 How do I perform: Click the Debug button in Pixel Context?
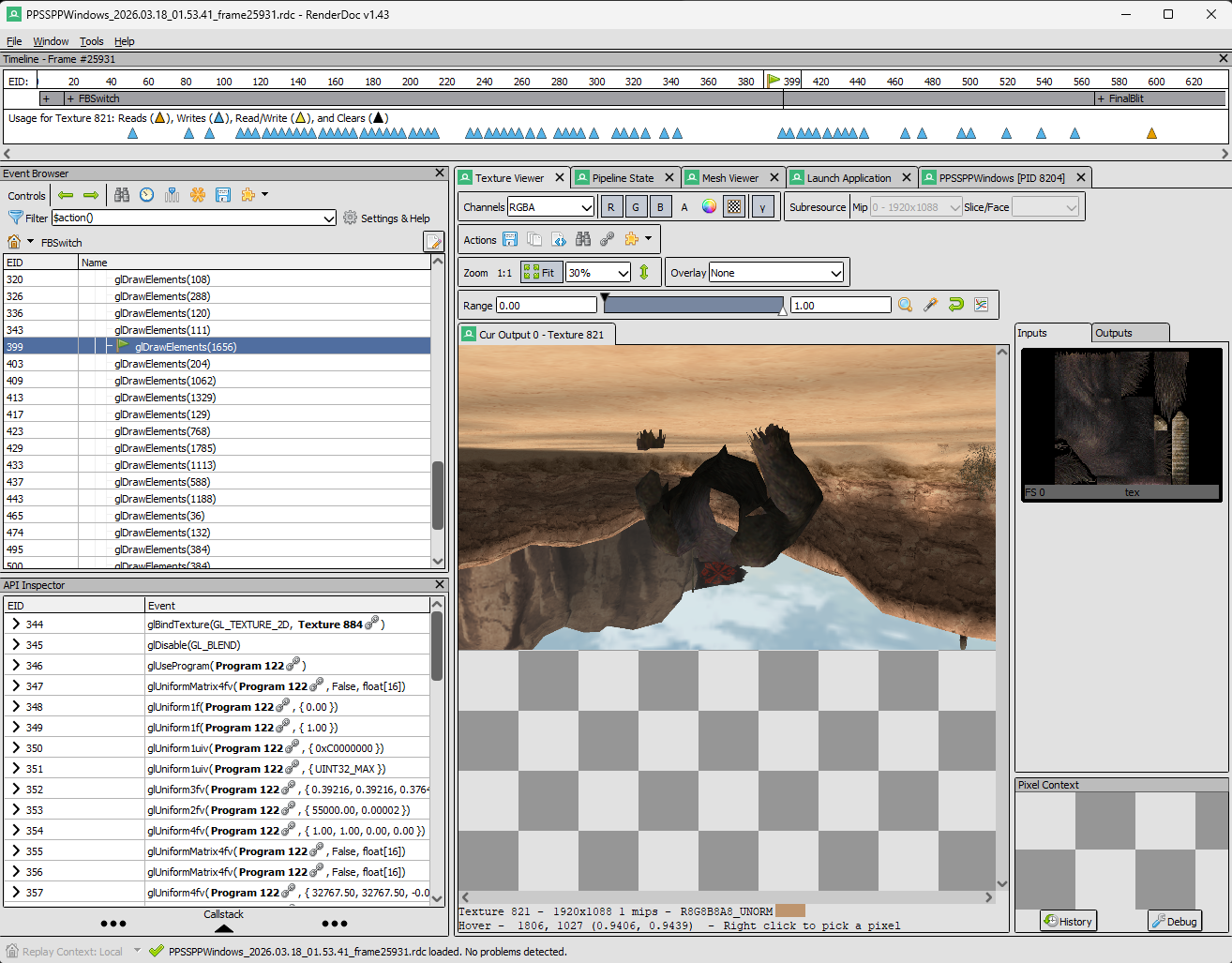click(1174, 921)
